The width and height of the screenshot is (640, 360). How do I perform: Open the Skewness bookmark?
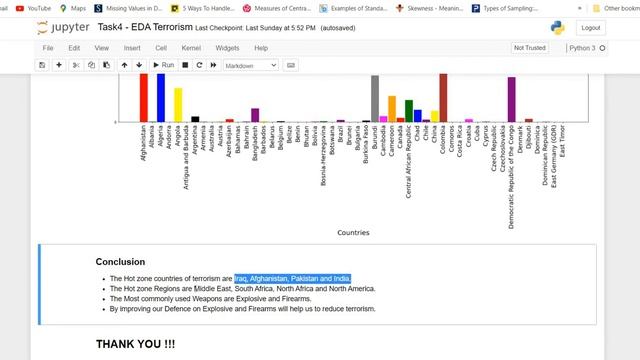pos(429,8)
